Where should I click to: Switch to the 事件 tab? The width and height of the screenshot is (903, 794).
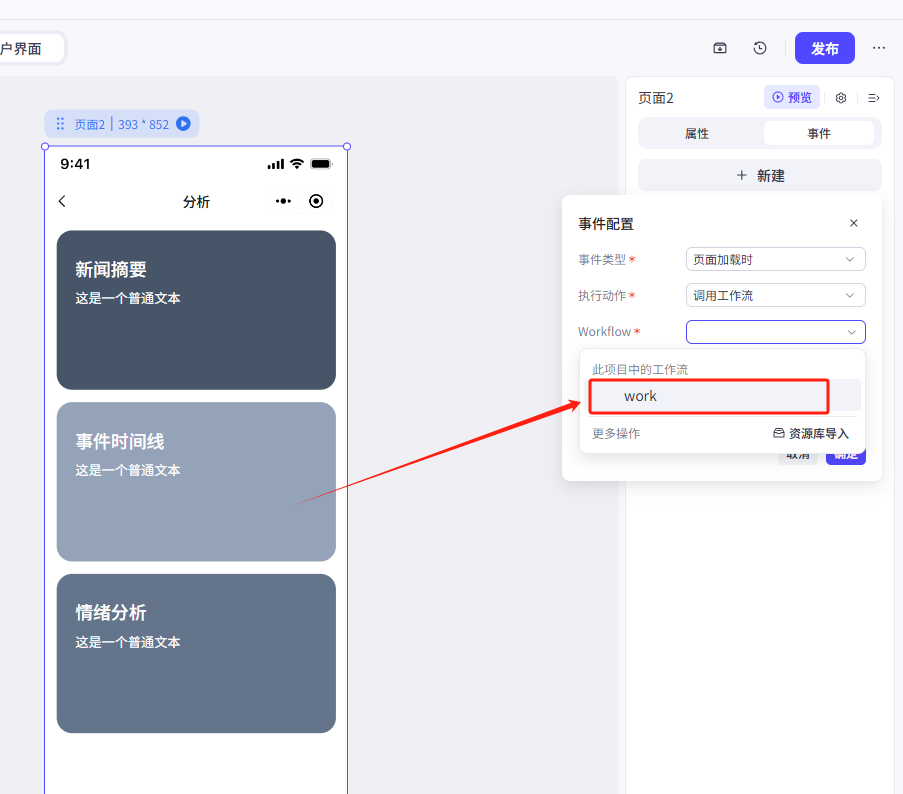tap(818, 133)
